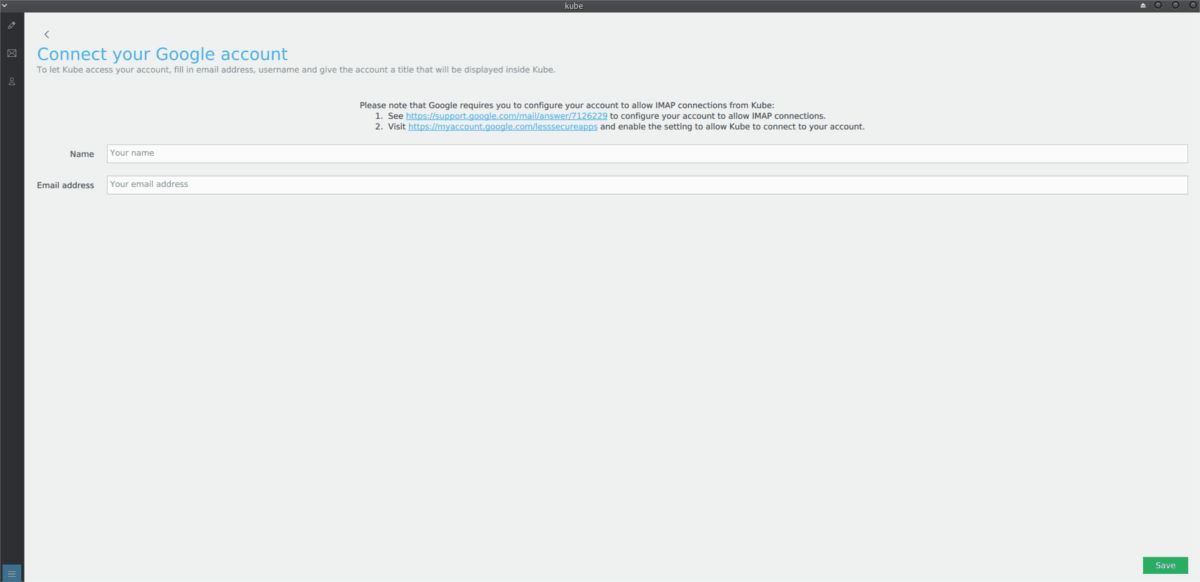Focus the 'Your name' input field
This screenshot has width=1200, height=582.
(x=647, y=154)
